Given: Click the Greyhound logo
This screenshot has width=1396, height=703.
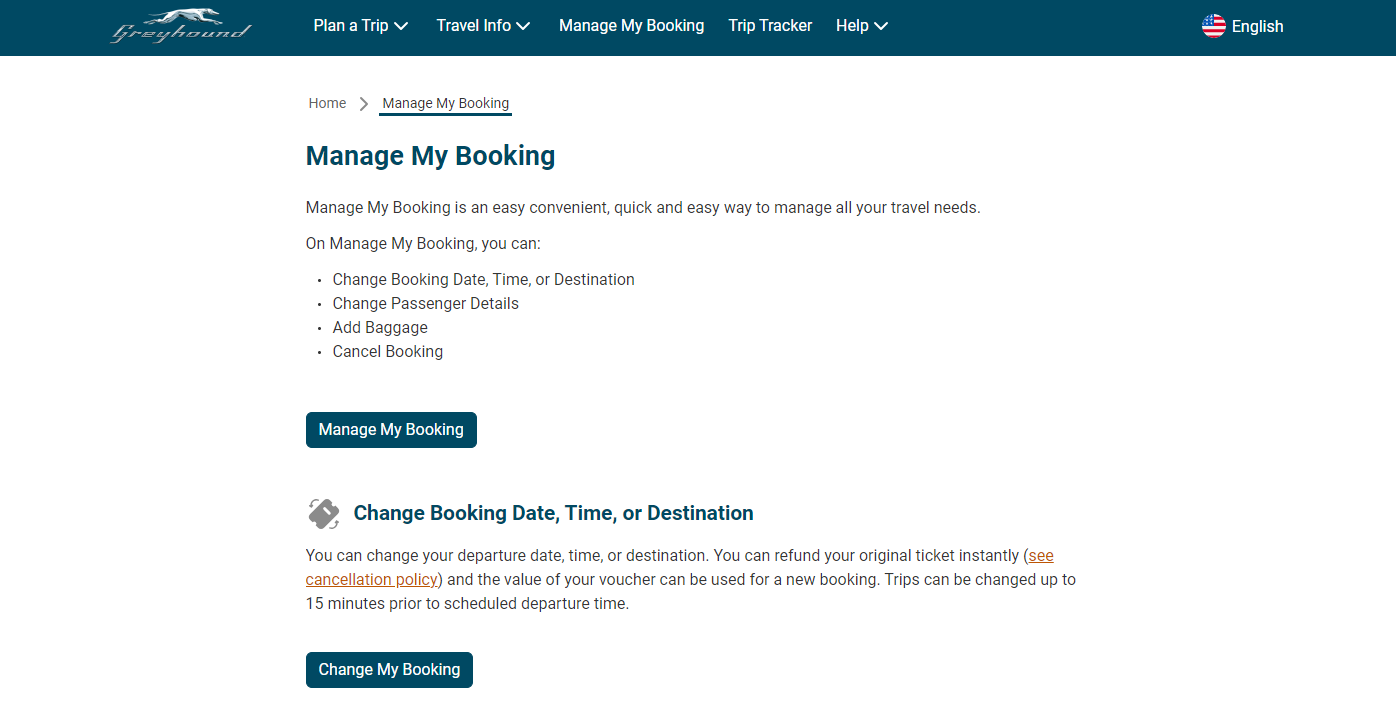Looking at the screenshot, I should click(180, 26).
